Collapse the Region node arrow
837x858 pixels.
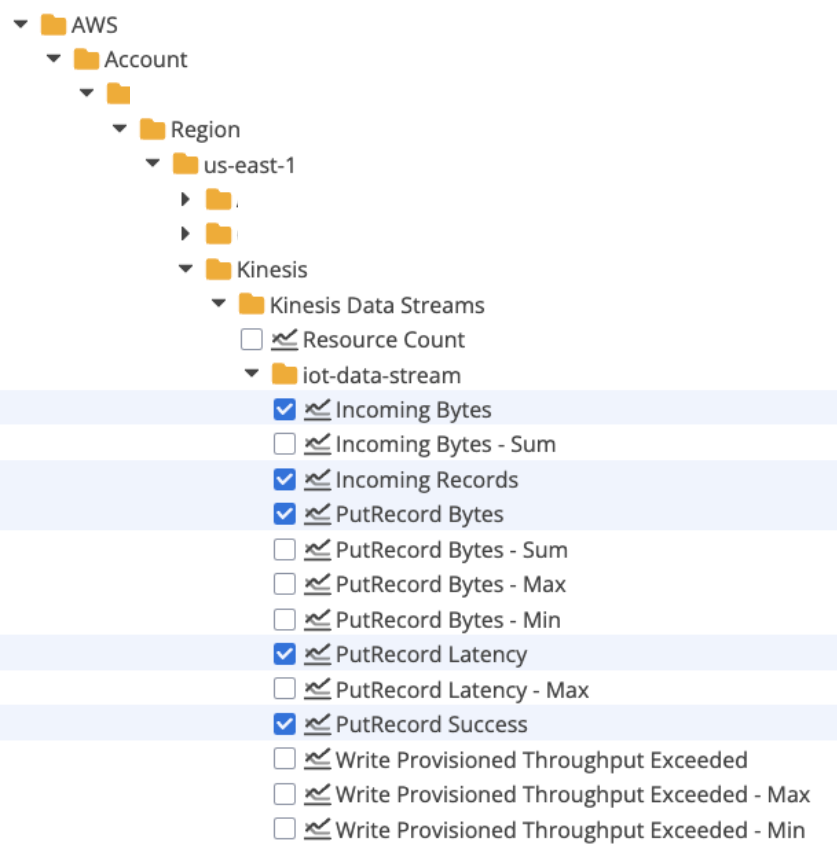[119, 130]
